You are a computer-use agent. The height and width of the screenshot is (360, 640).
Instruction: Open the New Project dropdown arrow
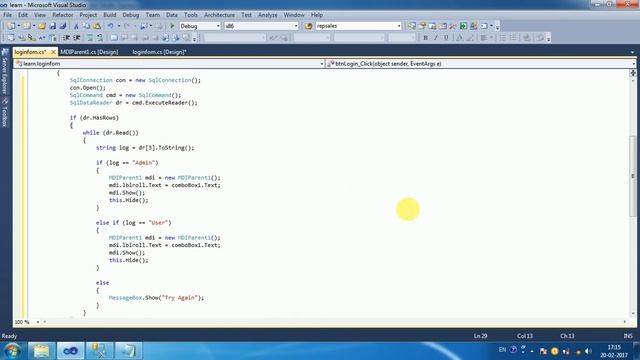(x=18, y=26)
